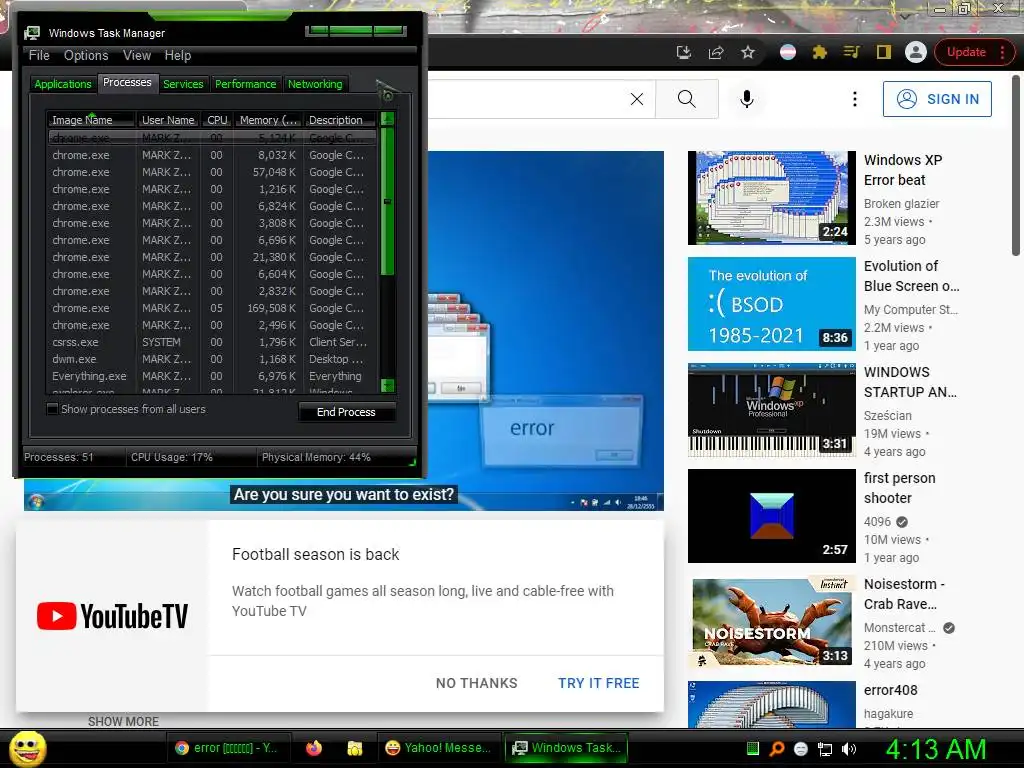Screen dimensions: 1024x768
Task: Select the dwm.exe process row
Action: point(212,359)
